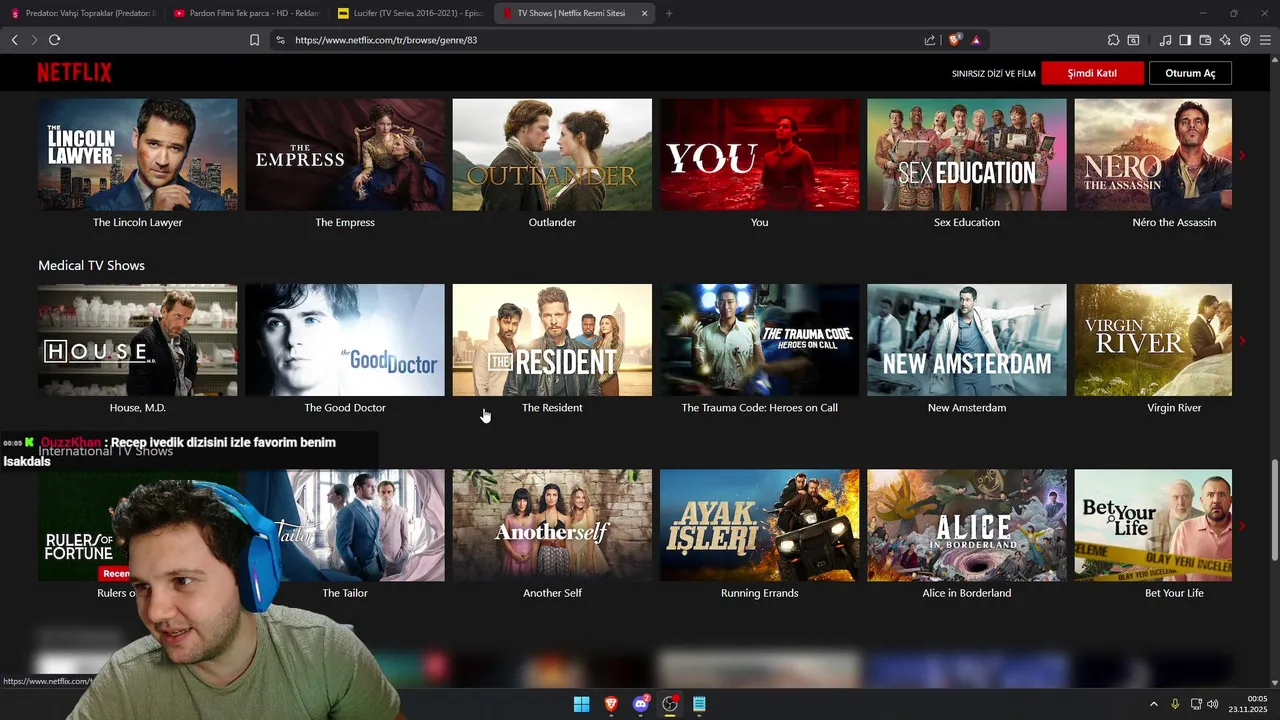Viewport: 1280px width, 720px height.
Task: Open the share icon in the address bar
Action: click(930, 40)
